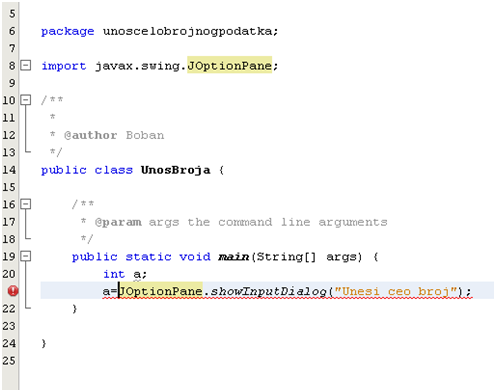Click the @param tag in Javadoc
The height and width of the screenshot is (392, 496).
118,222
